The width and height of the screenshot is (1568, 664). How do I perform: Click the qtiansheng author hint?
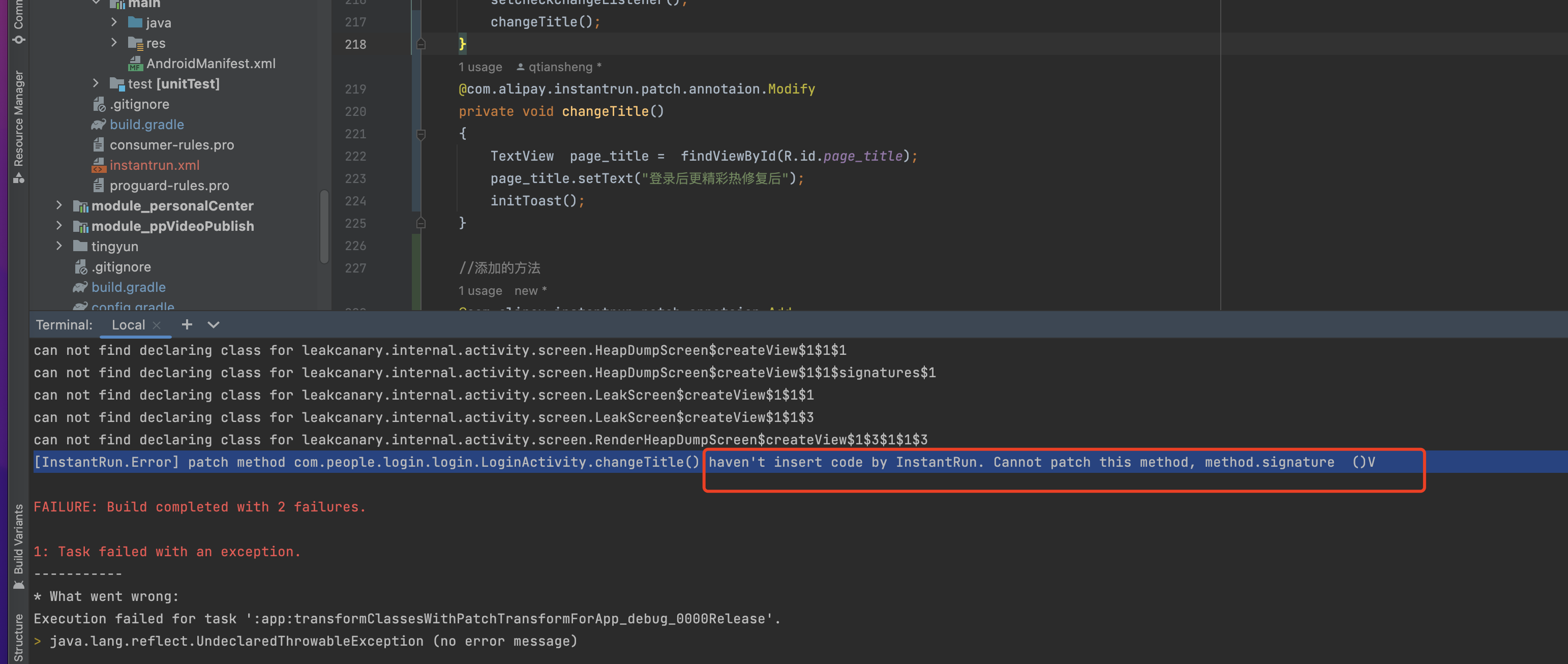point(559,67)
